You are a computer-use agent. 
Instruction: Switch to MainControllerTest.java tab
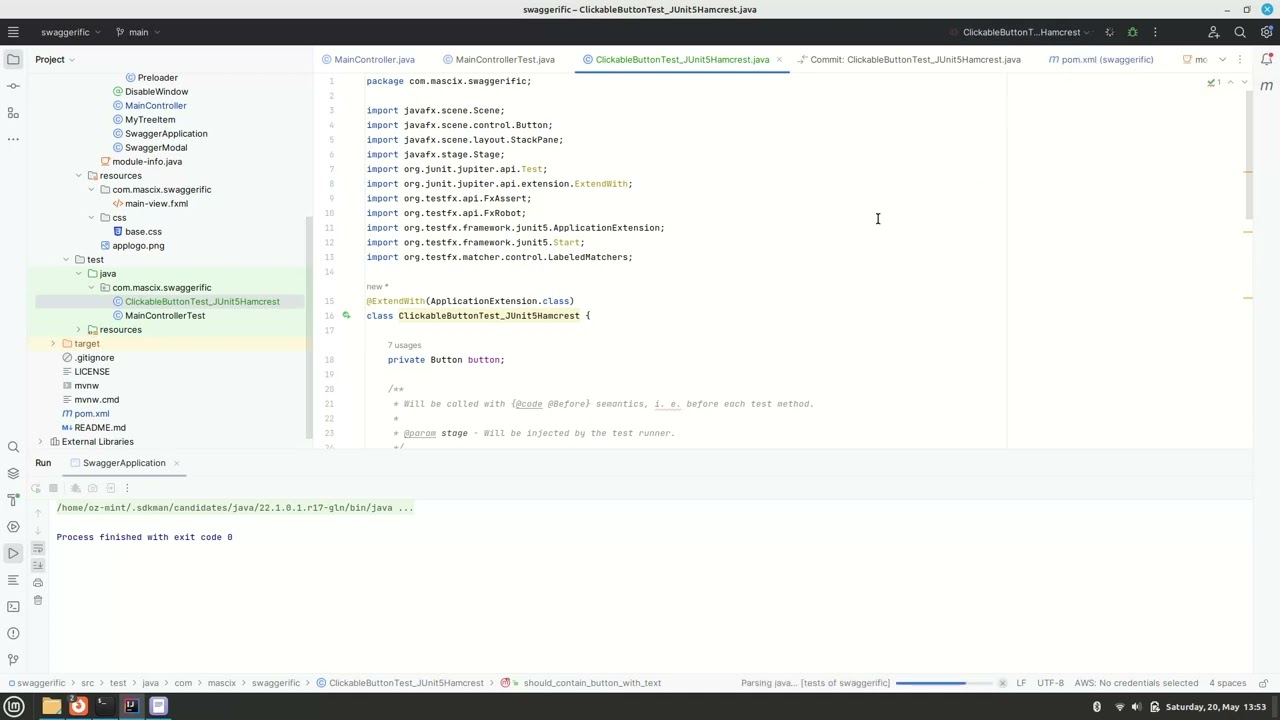[x=498, y=59]
